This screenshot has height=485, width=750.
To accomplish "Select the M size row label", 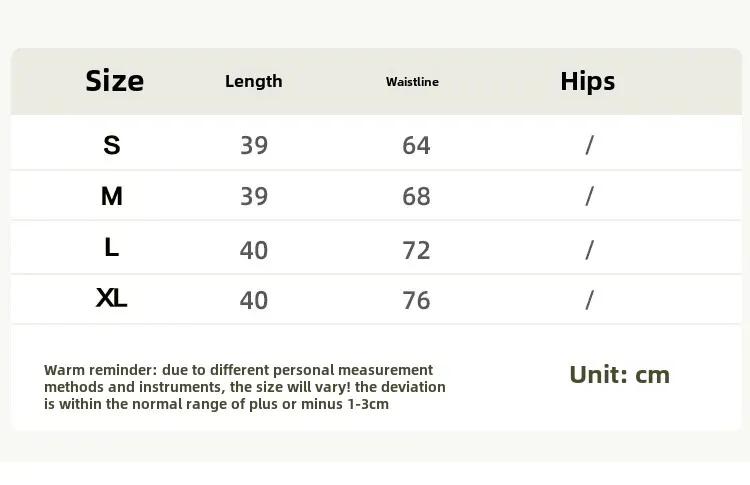I will tap(112, 196).
